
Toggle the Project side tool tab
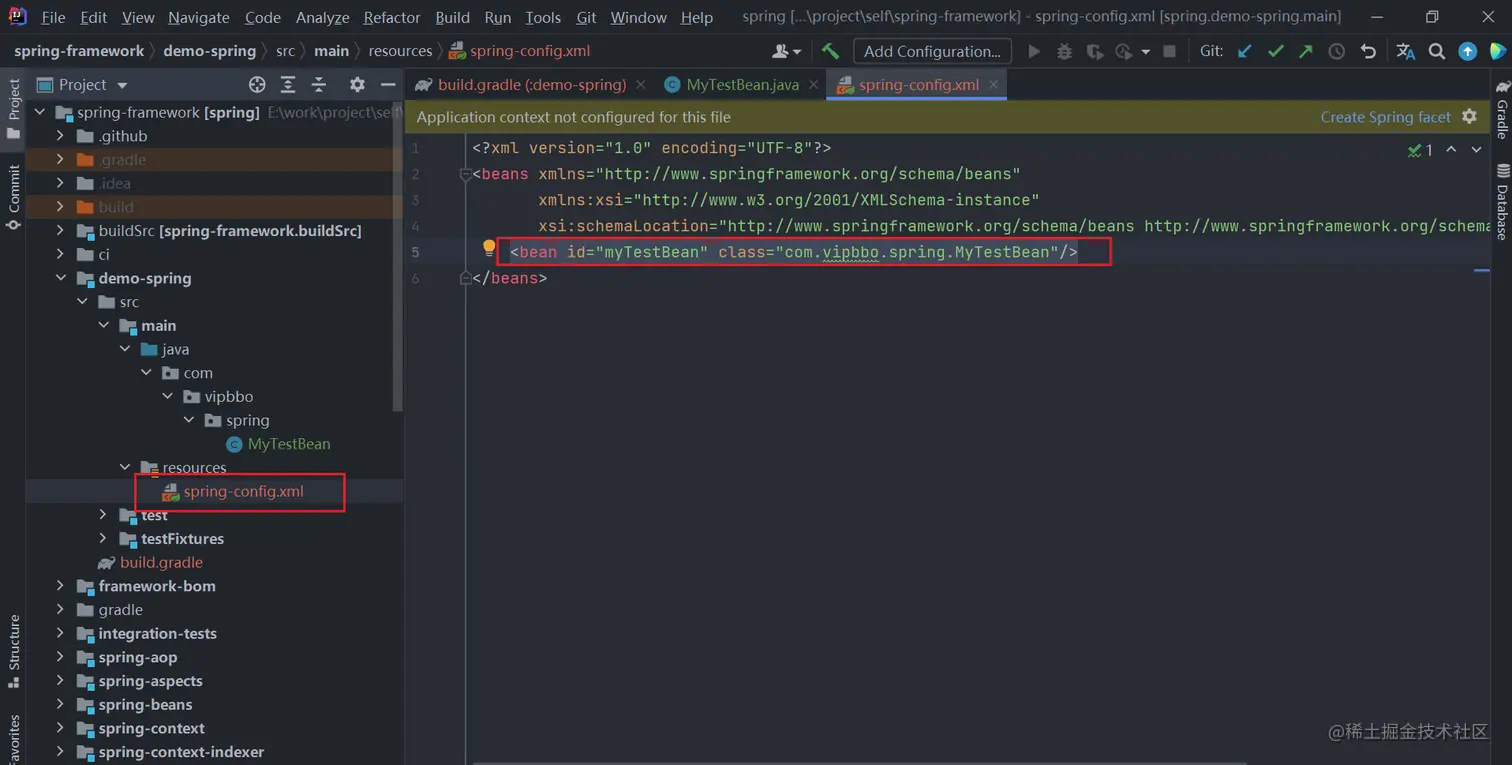pos(14,108)
